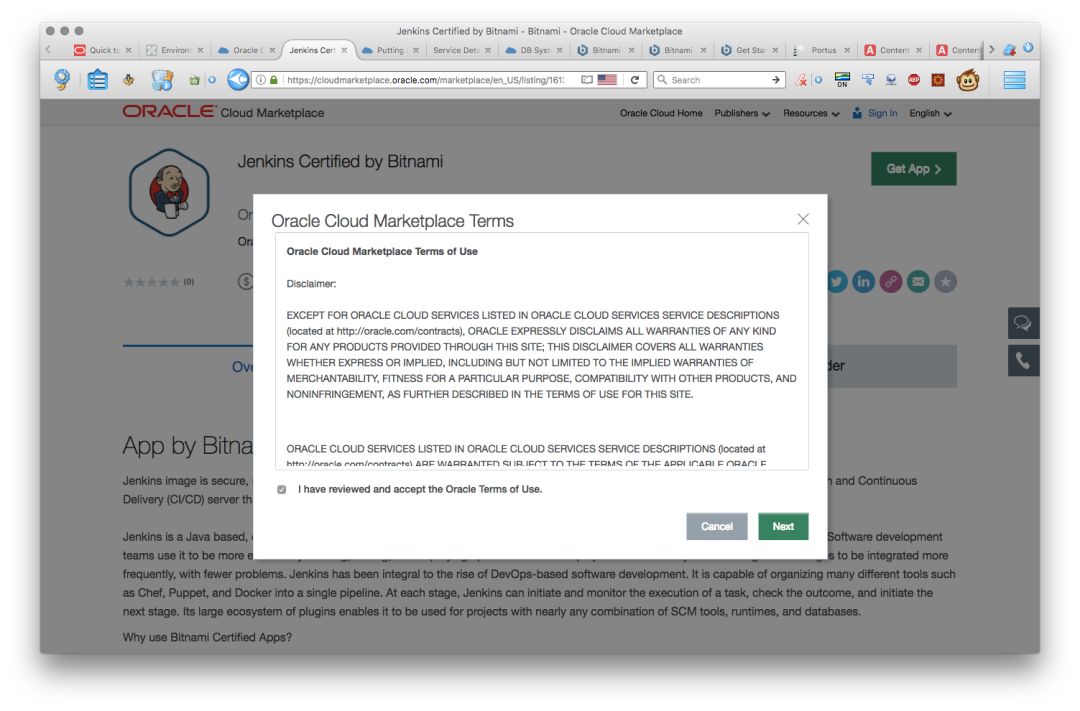Switch to the Environ browser tab
This screenshot has height=711, width=1080.
[175, 50]
